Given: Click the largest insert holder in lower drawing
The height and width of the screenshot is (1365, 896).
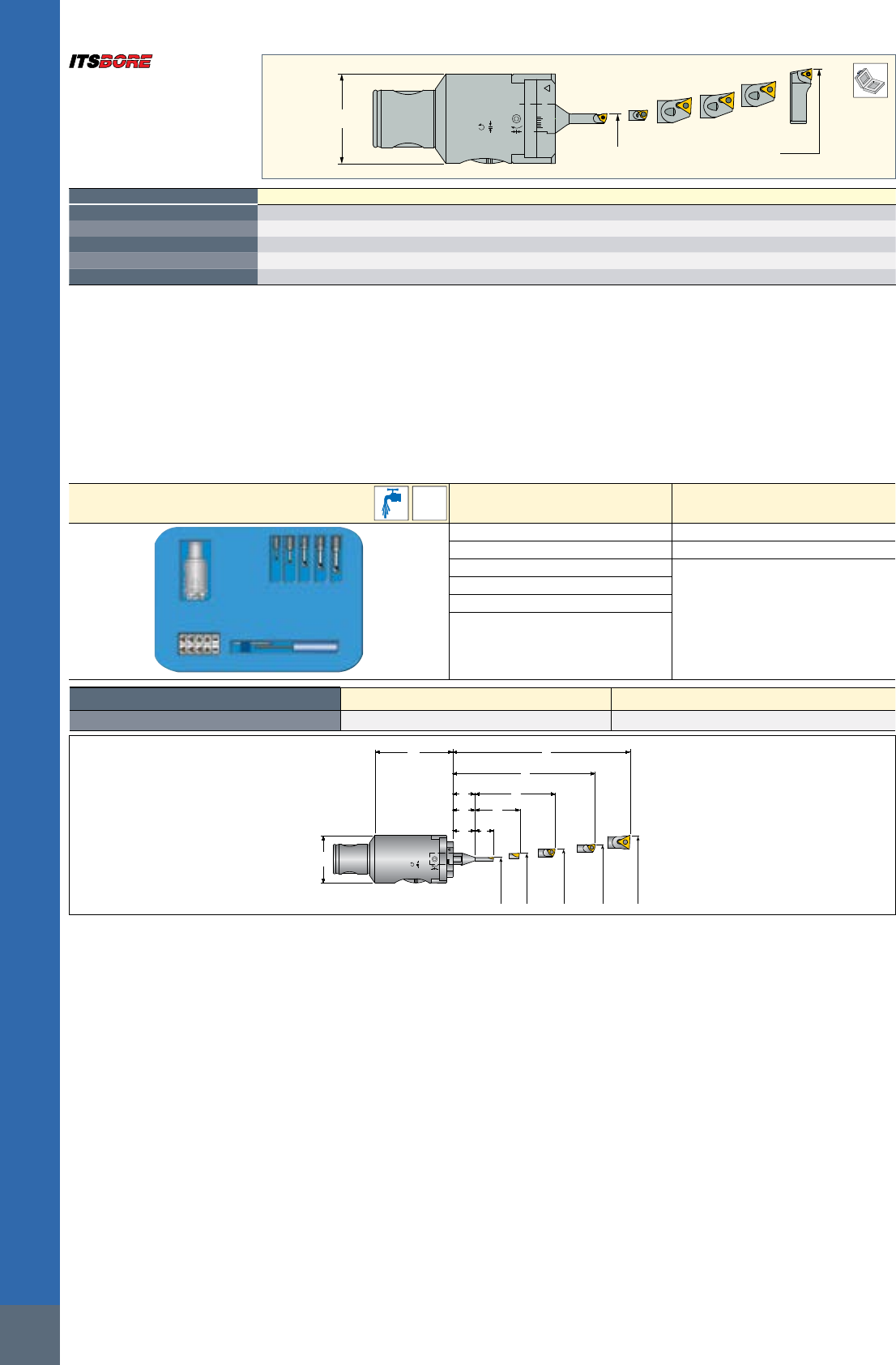Looking at the screenshot, I should [619, 842].
